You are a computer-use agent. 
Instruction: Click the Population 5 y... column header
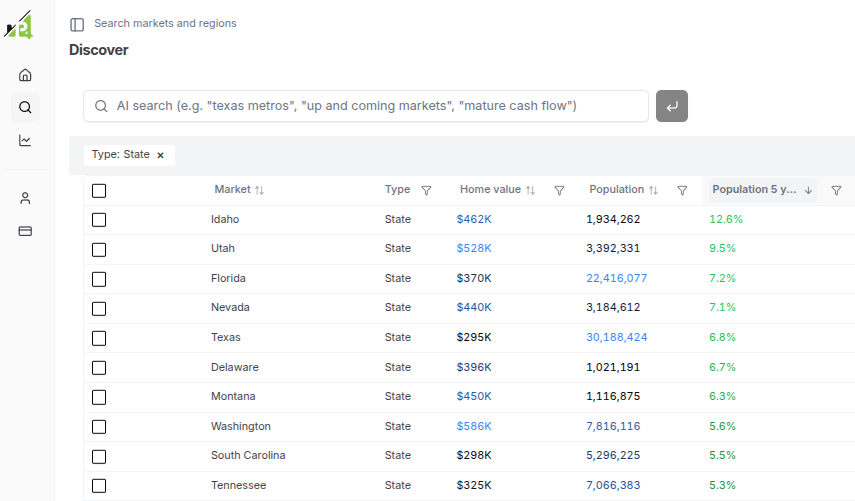tap(763, 190)
